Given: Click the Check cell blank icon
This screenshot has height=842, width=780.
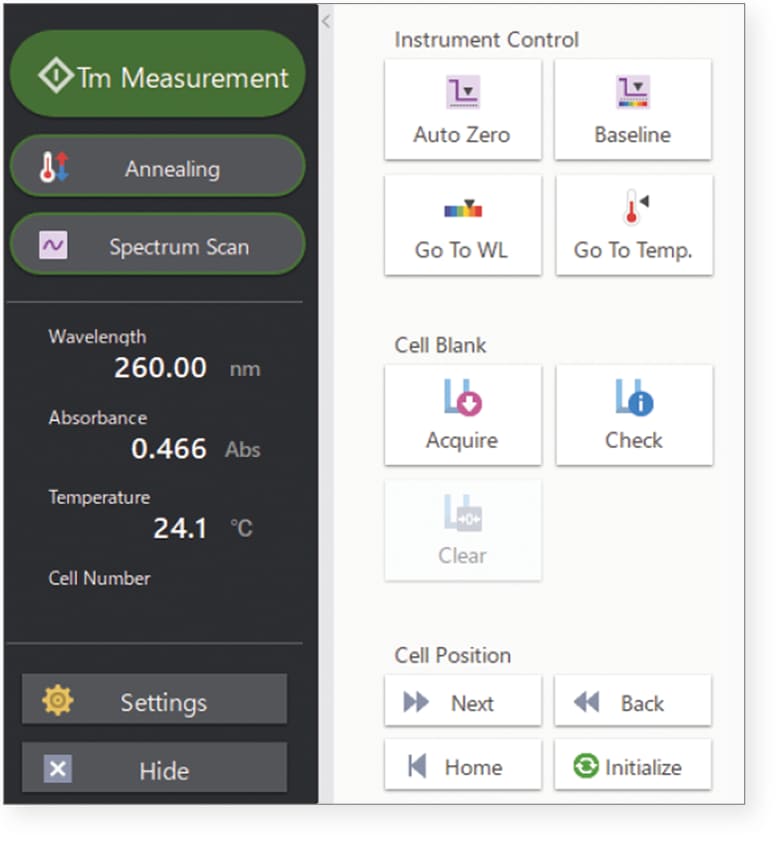Looking at the screenshot, I should coord(634,397).
